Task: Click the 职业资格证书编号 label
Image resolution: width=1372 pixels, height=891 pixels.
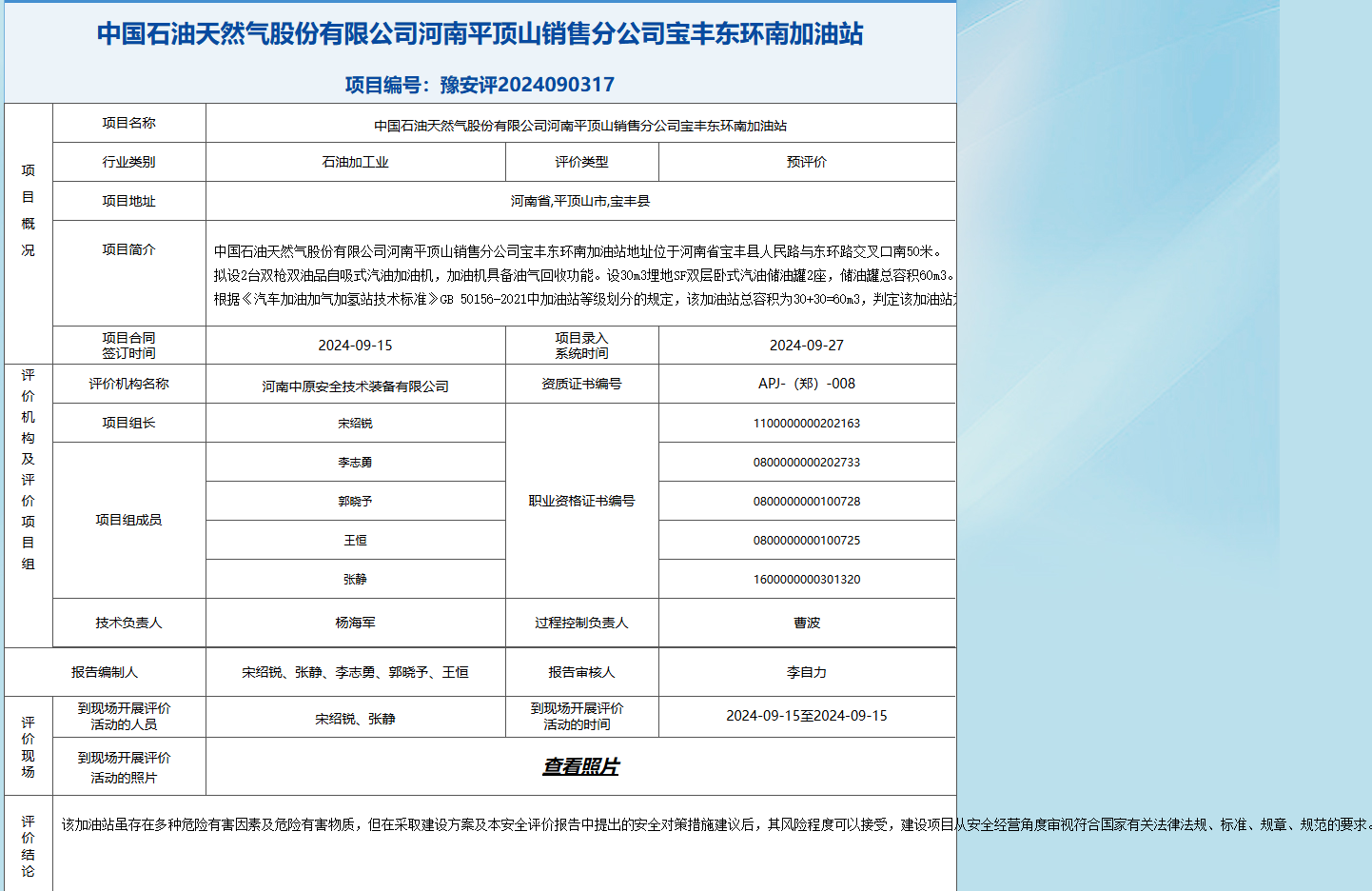Action: click(x=582, y=501)
